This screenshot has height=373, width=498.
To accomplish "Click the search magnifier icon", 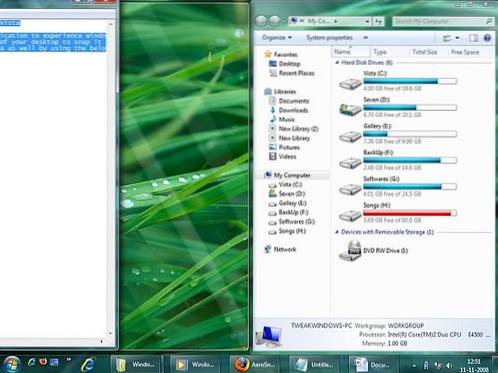I will (x=489, y=21).
